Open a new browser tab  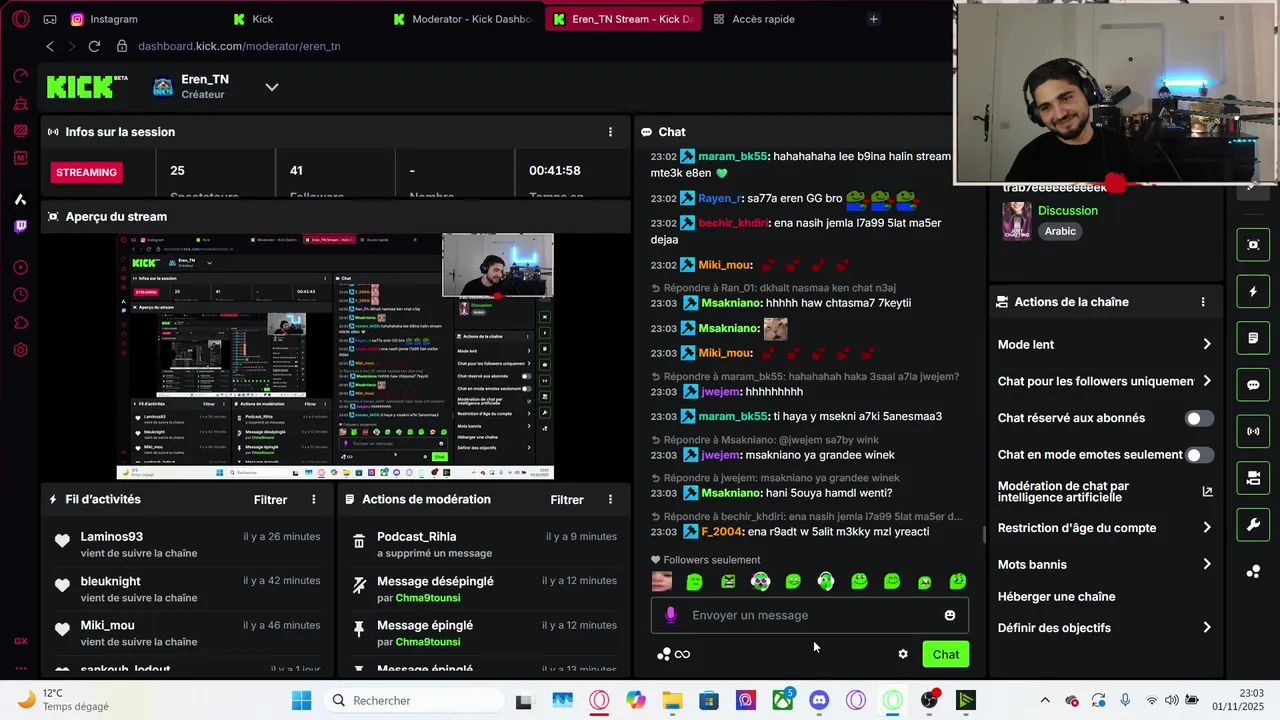(x=873, y=19)
